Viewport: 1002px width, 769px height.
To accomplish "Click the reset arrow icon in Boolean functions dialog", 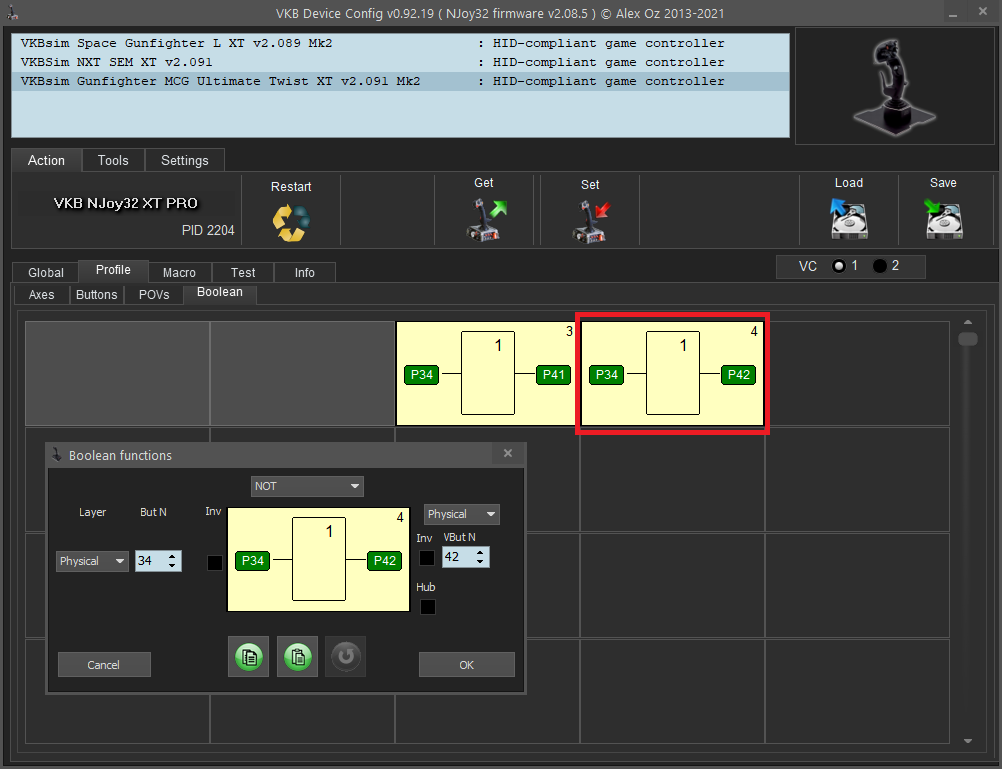I will coord(346,656).
